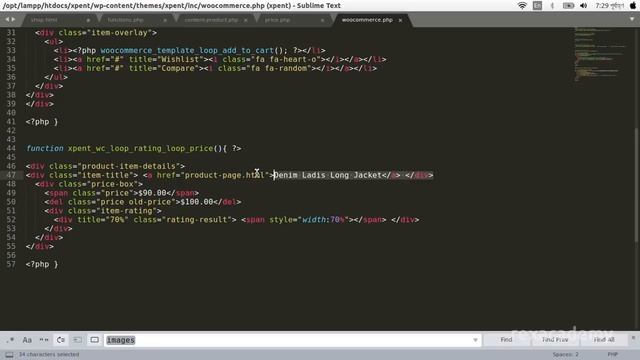
Task: Click the Find All button
Action: 604,340
